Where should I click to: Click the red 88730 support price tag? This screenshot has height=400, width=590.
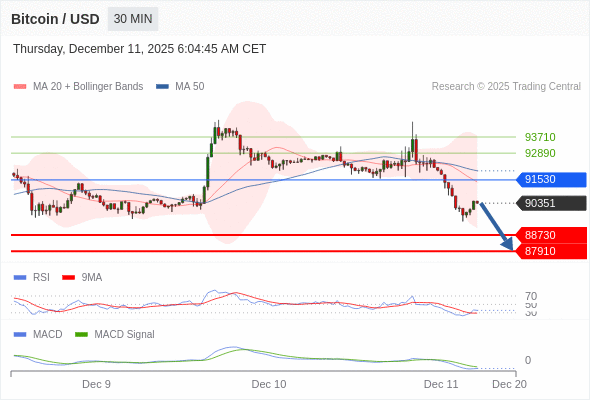[551, 235]
